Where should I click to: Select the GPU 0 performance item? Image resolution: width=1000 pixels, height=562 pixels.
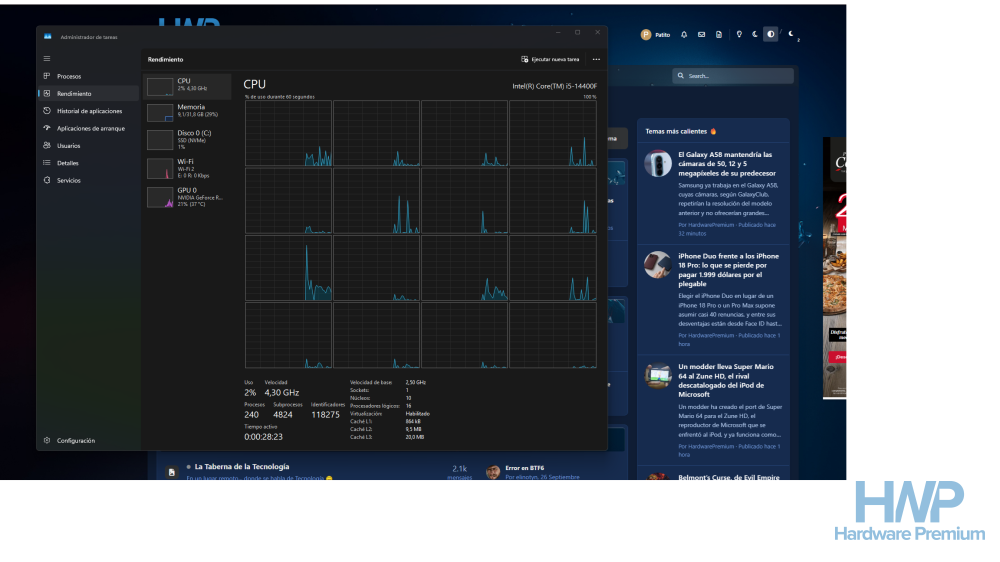188,197
